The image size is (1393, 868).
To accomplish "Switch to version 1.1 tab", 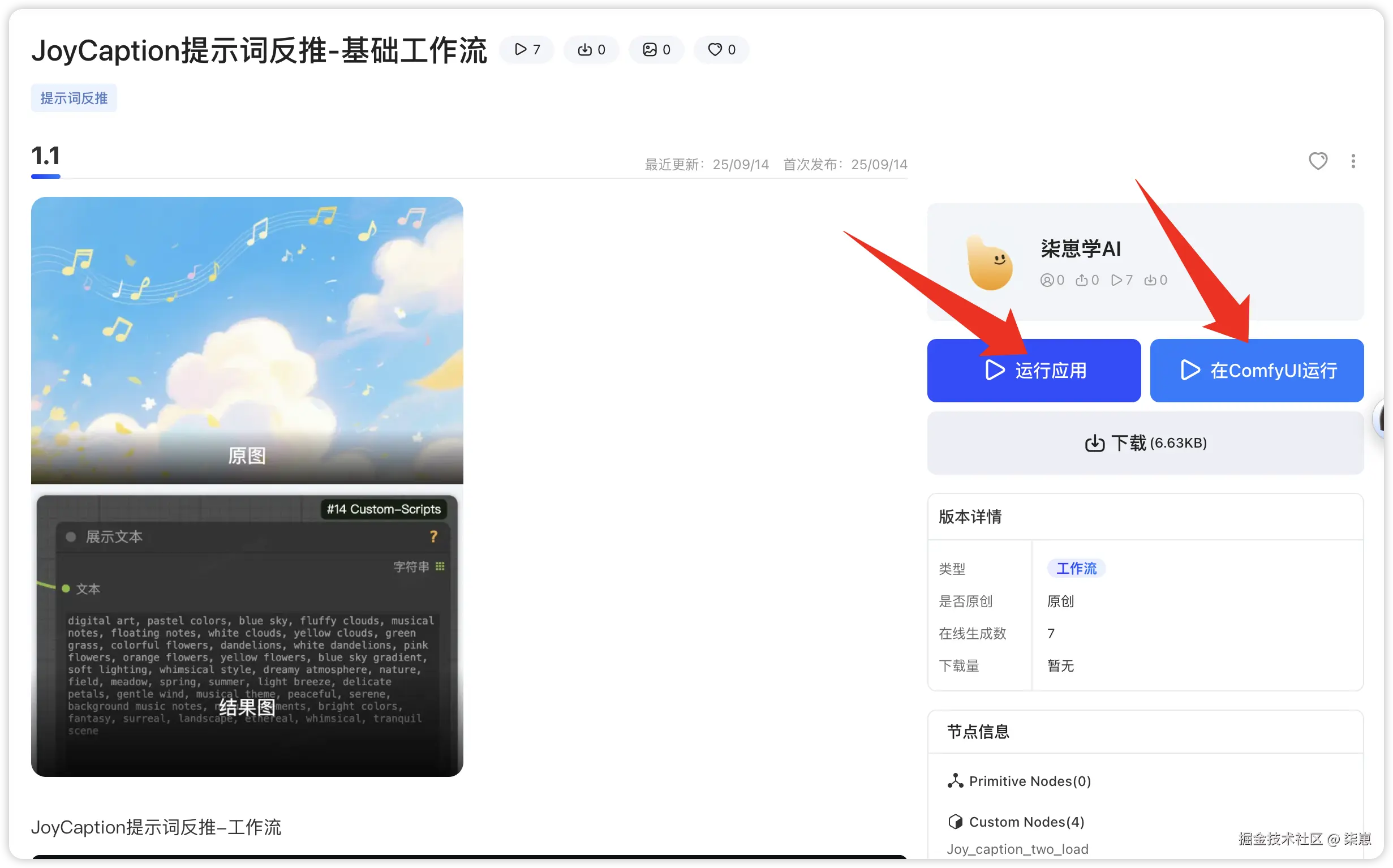I will pyautogui.click(x=45, y=157).
